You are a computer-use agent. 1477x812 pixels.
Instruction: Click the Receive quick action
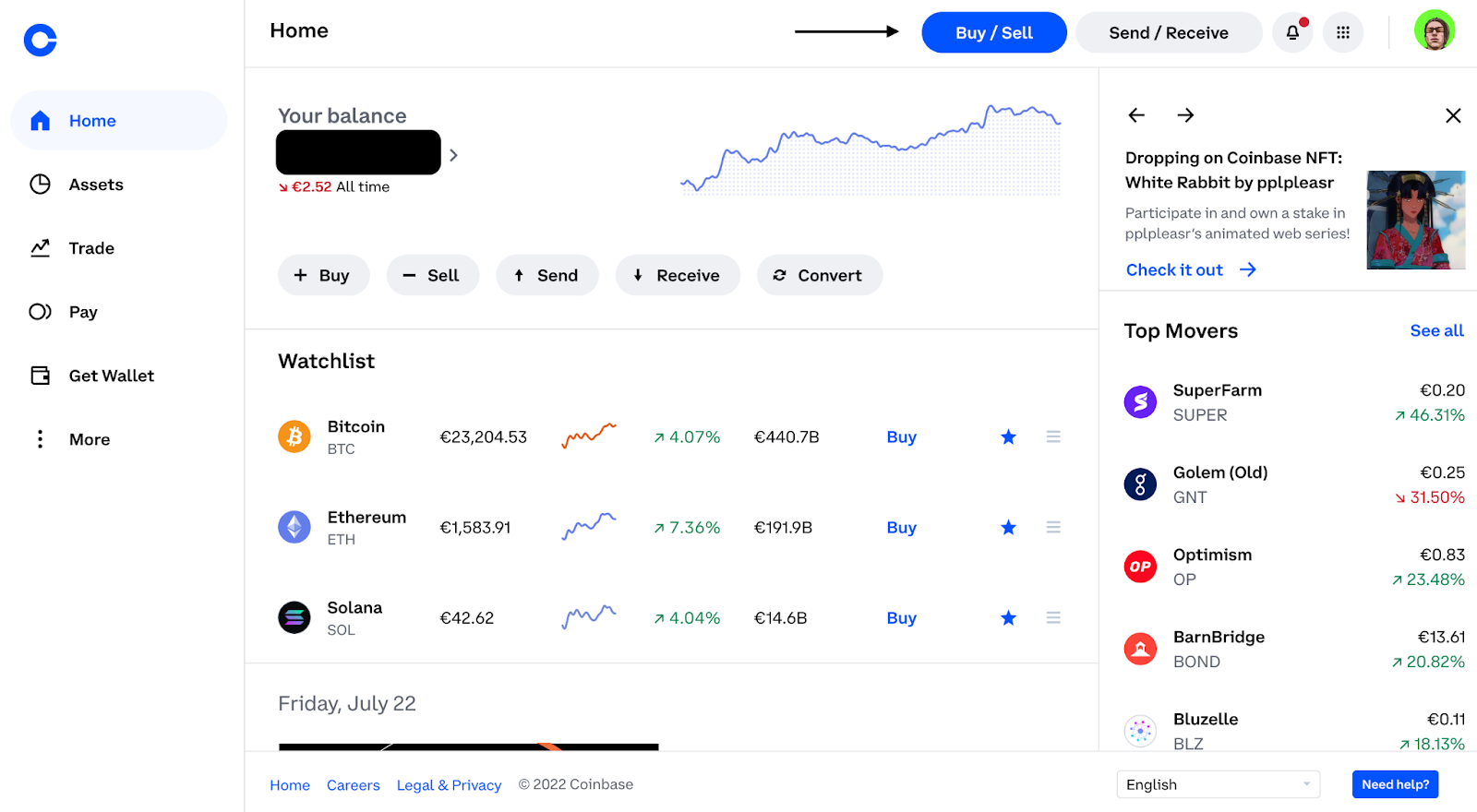tap(678, 275)
